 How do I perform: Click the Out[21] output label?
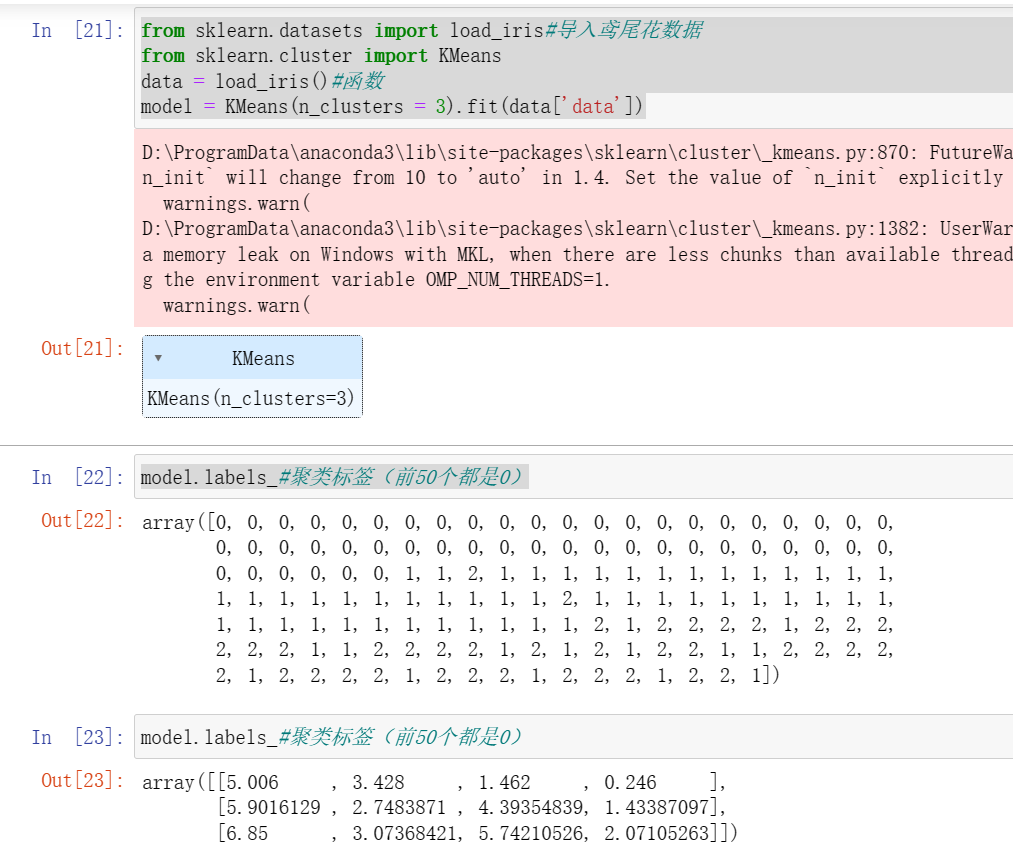pyautogui.click(x=82, y=348)
